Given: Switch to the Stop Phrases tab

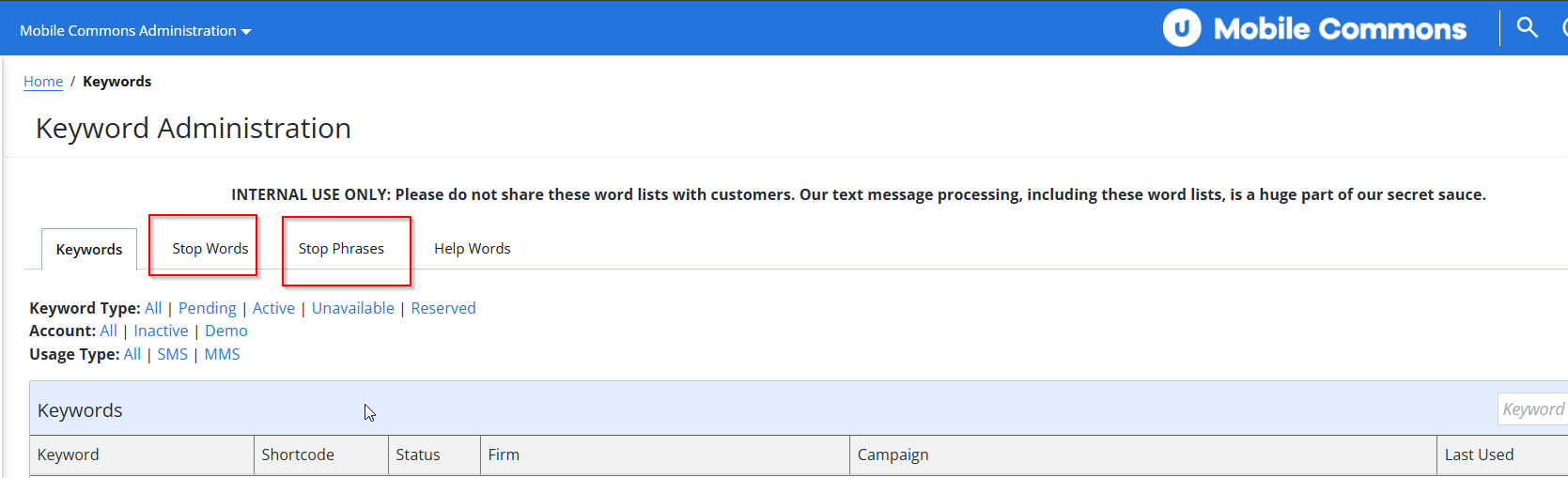Looking at the screenshot, I should tap(341, 249).
